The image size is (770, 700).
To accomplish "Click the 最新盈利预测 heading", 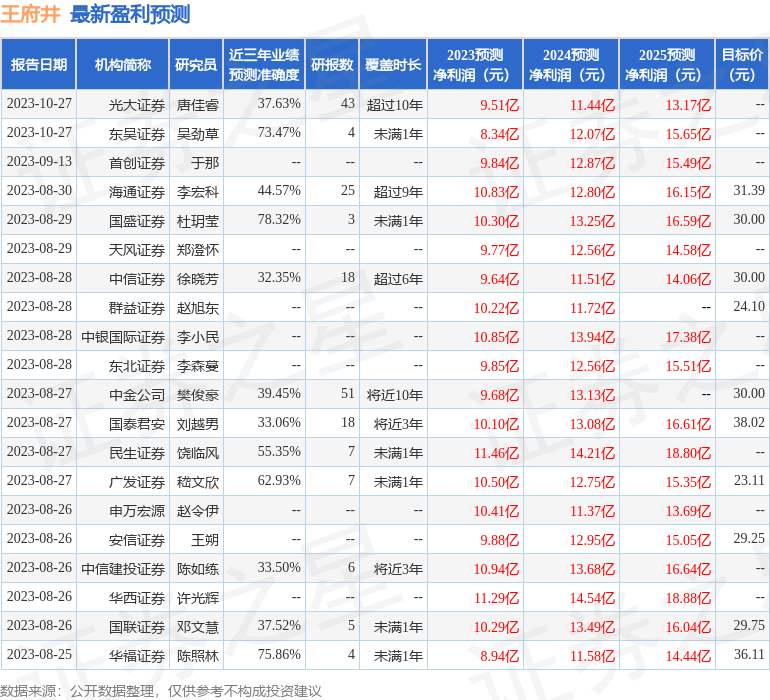I will (x=130, y=14).
